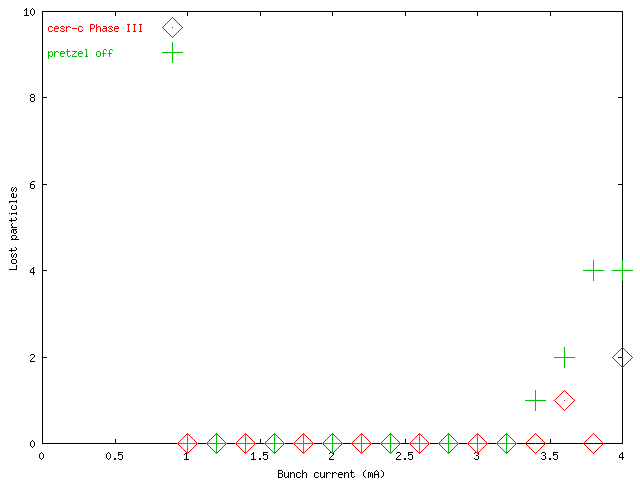Click the green plus point at two lost particles
The width and height of the screenshot is (640, 480).
pyautogui.click(x=564, y=357)
